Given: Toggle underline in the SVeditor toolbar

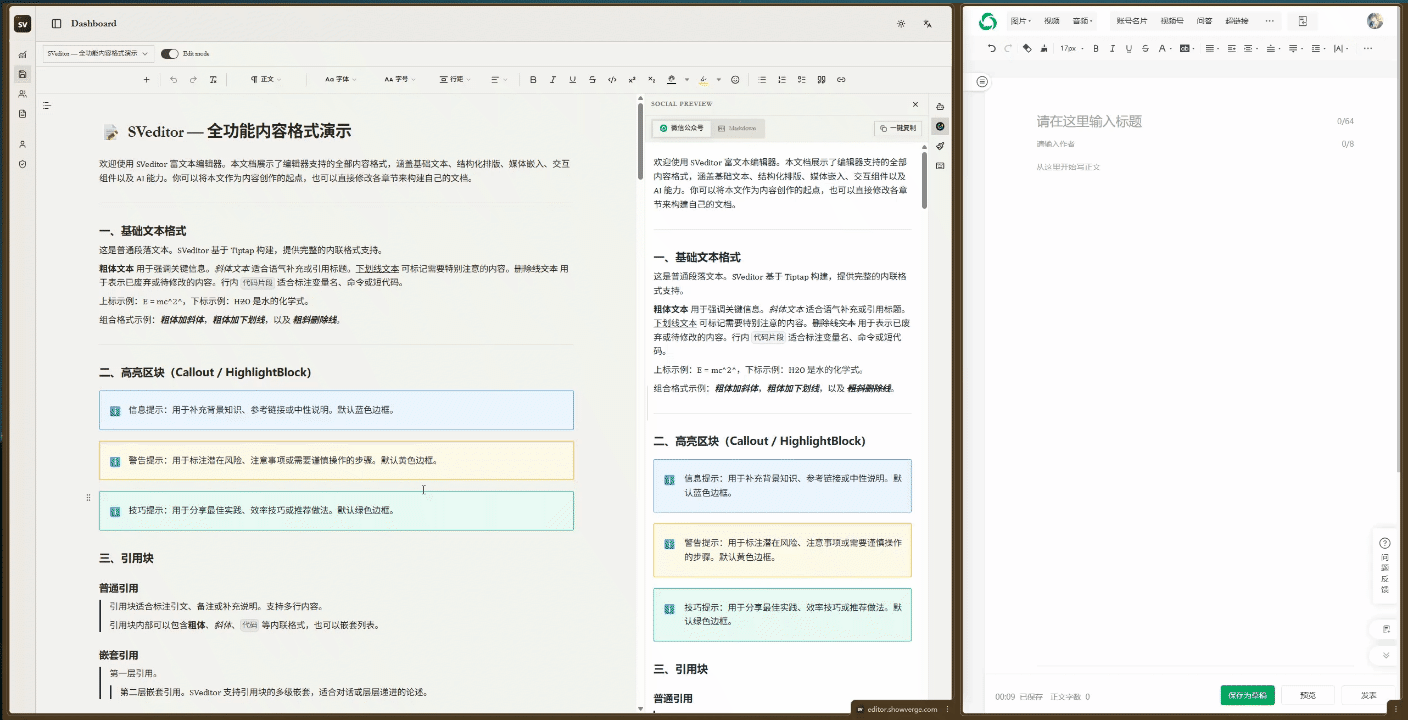Looking at the screenshot, I should [572, 79].
